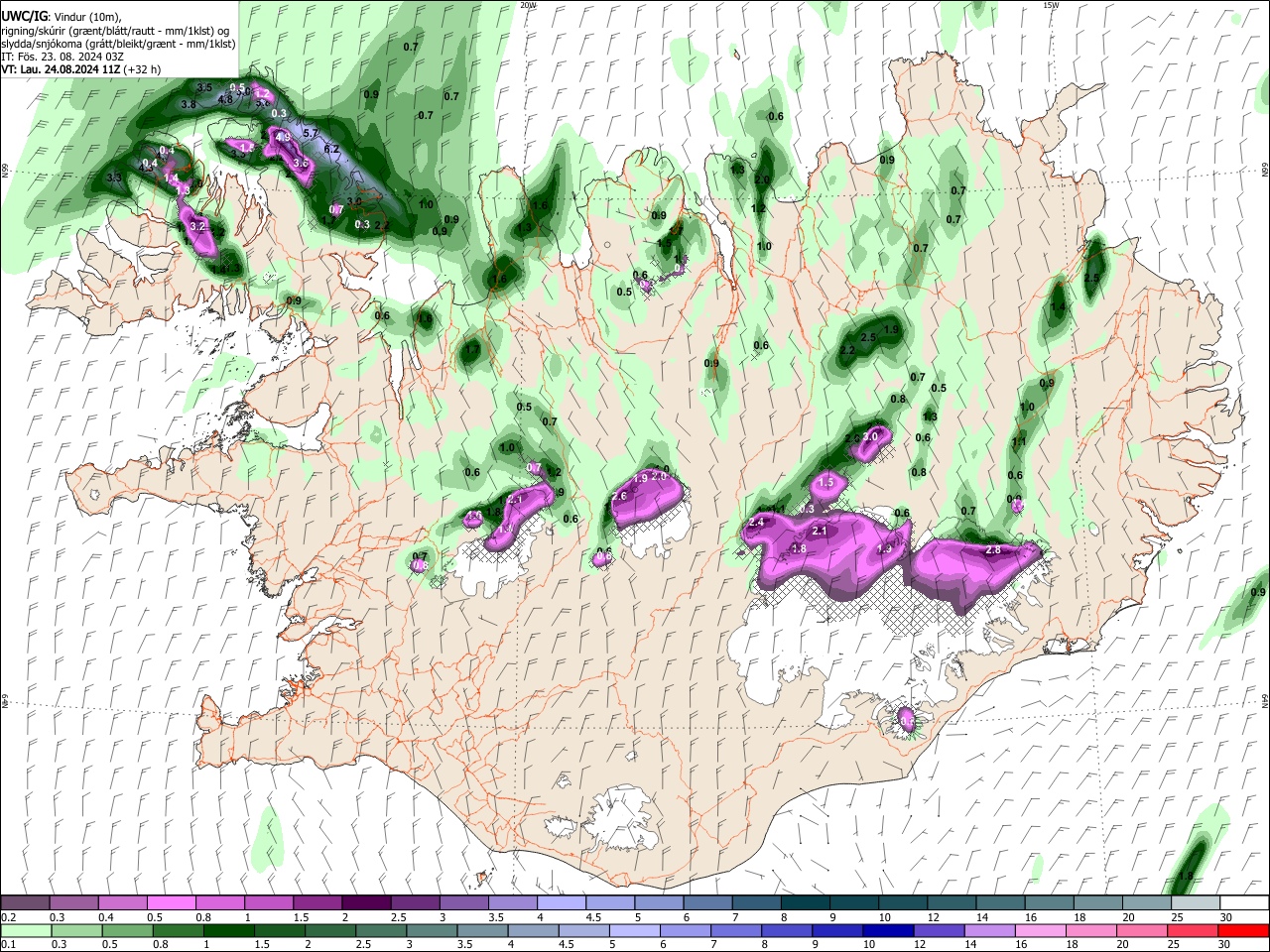Click the 20W longitude label

coord(528,5)
